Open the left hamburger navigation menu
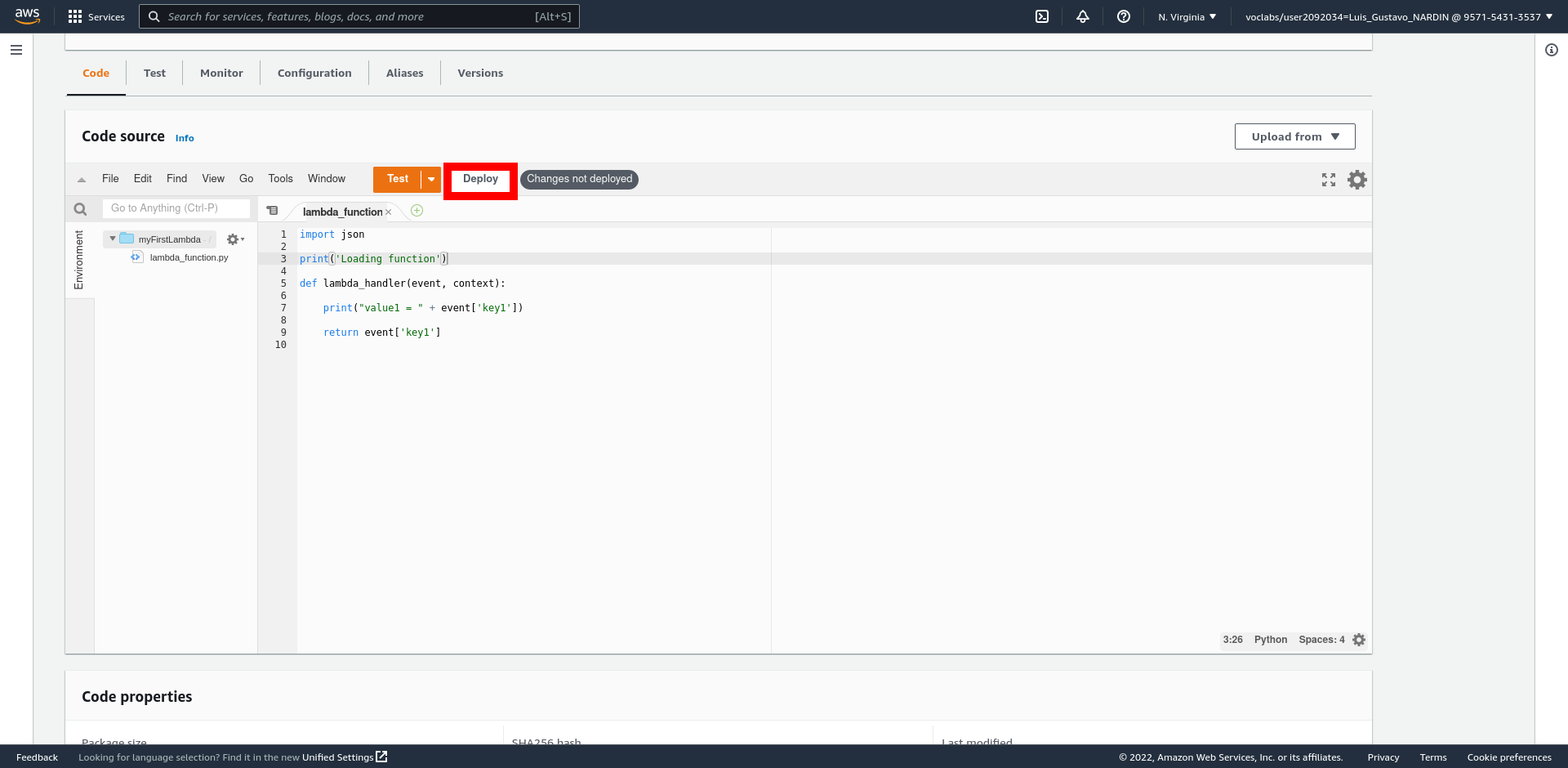This screenshot has height=768, width=1568. pyautogui.click(x=16, y=50)
